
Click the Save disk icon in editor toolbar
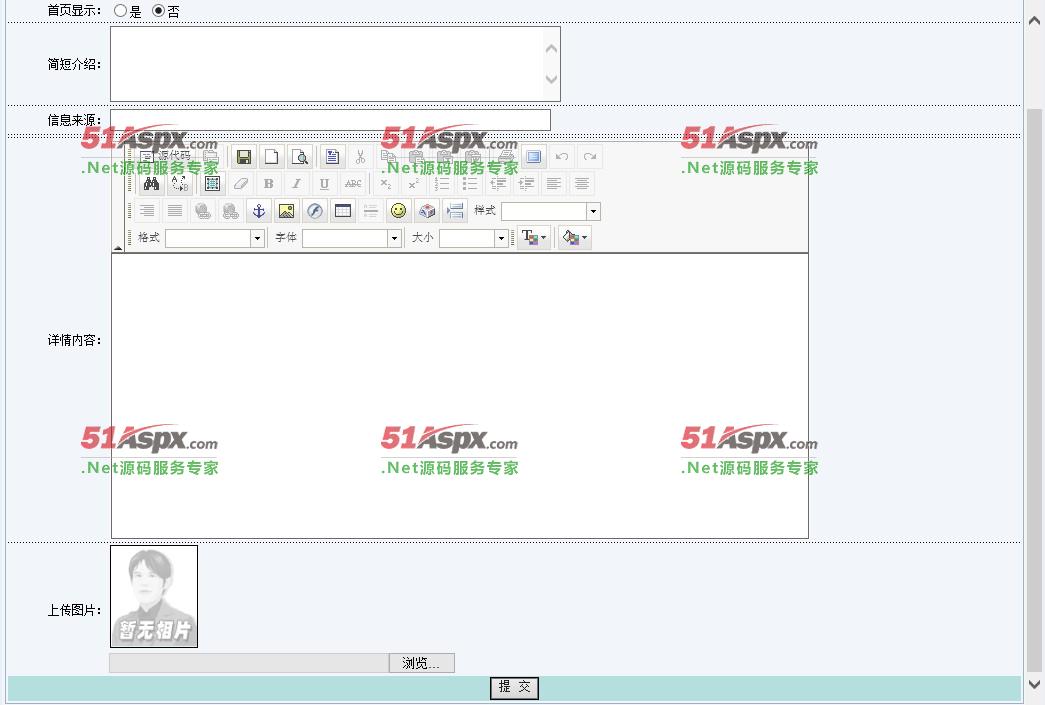coord(243,157)
